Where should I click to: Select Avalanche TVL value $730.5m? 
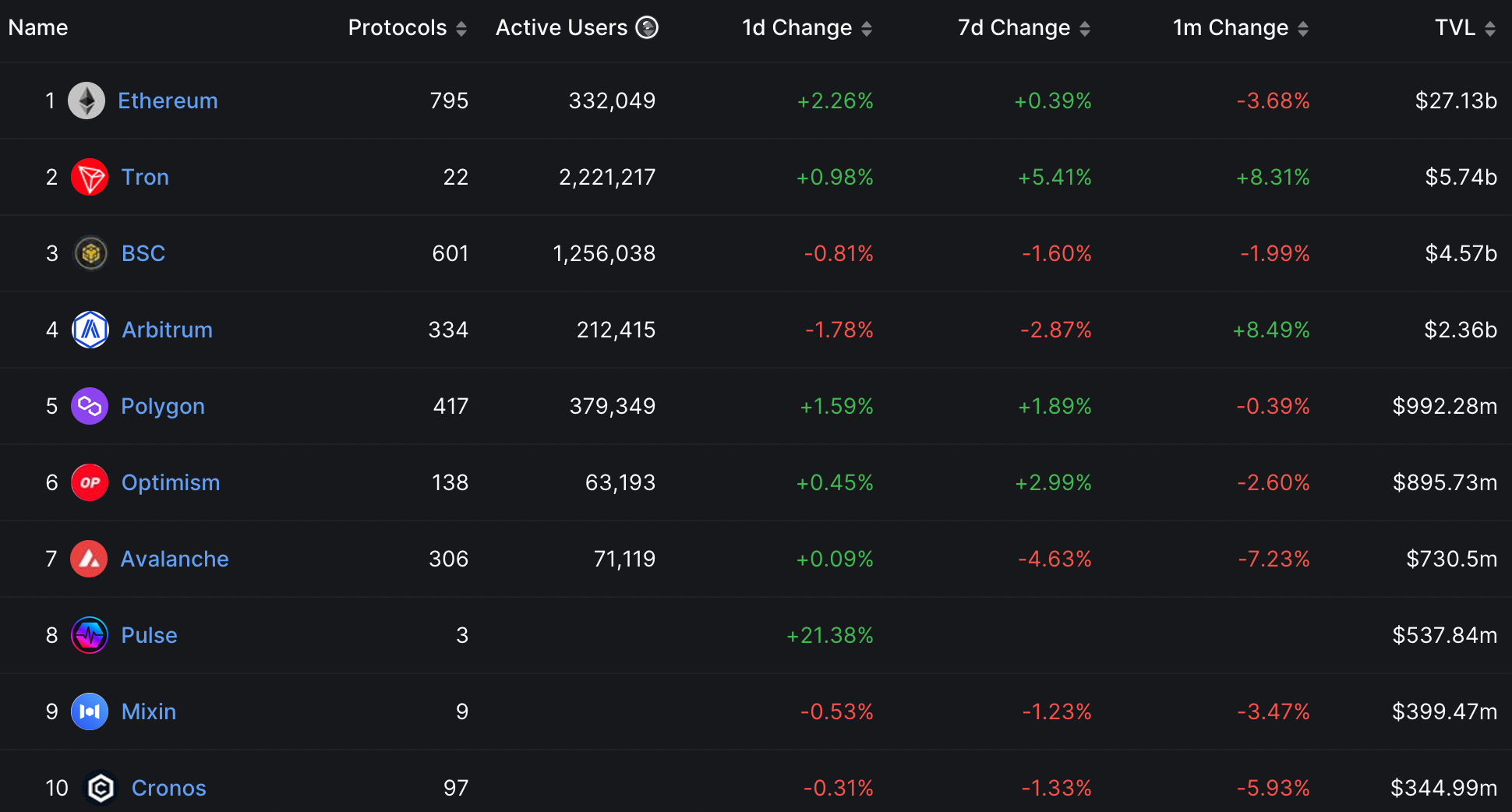pos(1451,559)
